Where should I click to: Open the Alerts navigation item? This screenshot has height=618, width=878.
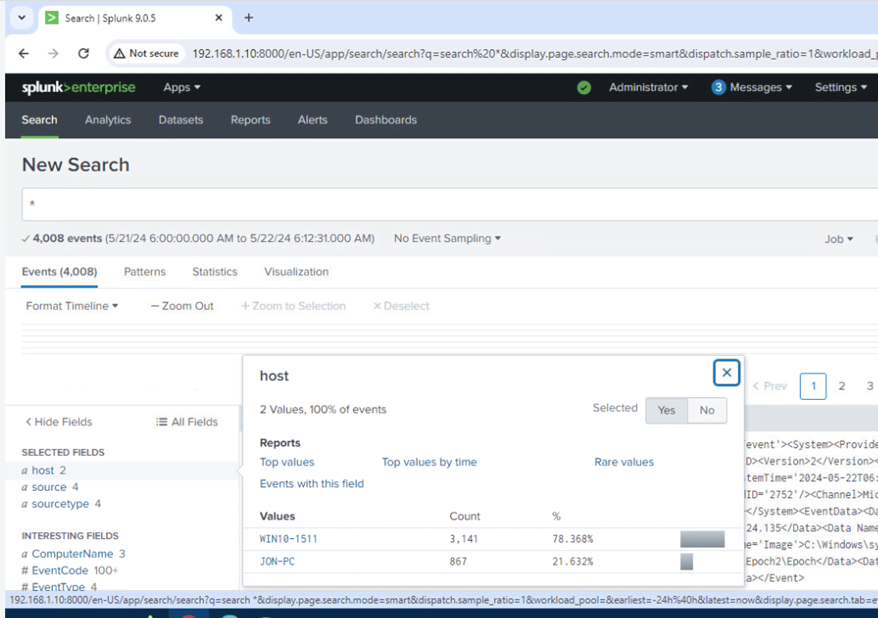[312, 120]
